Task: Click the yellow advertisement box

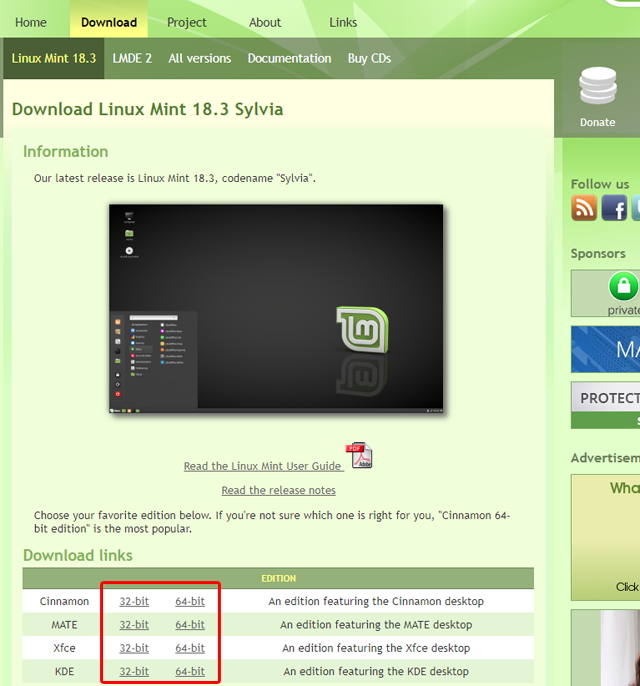Action: click(x=605, y=537)
